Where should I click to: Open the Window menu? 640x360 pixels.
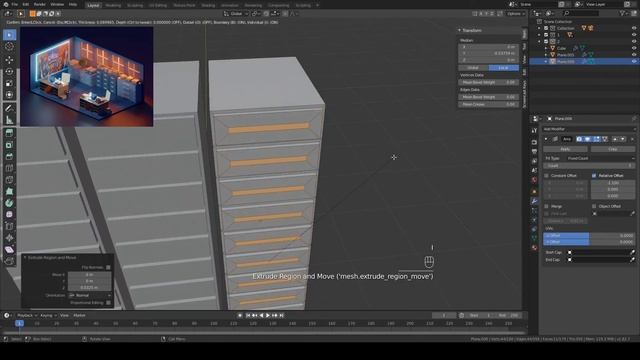(x=57, y=4)
